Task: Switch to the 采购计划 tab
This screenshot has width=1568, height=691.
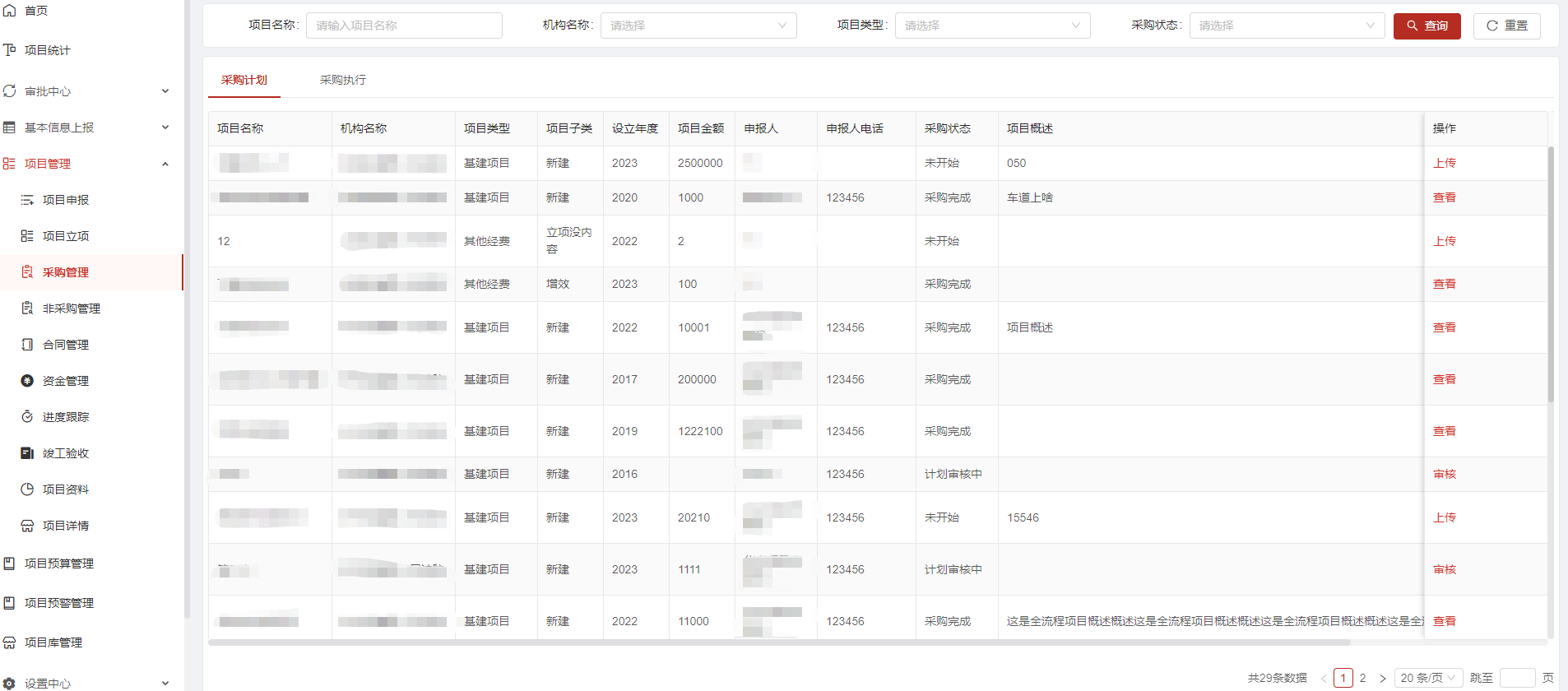Action: [244, 80]
